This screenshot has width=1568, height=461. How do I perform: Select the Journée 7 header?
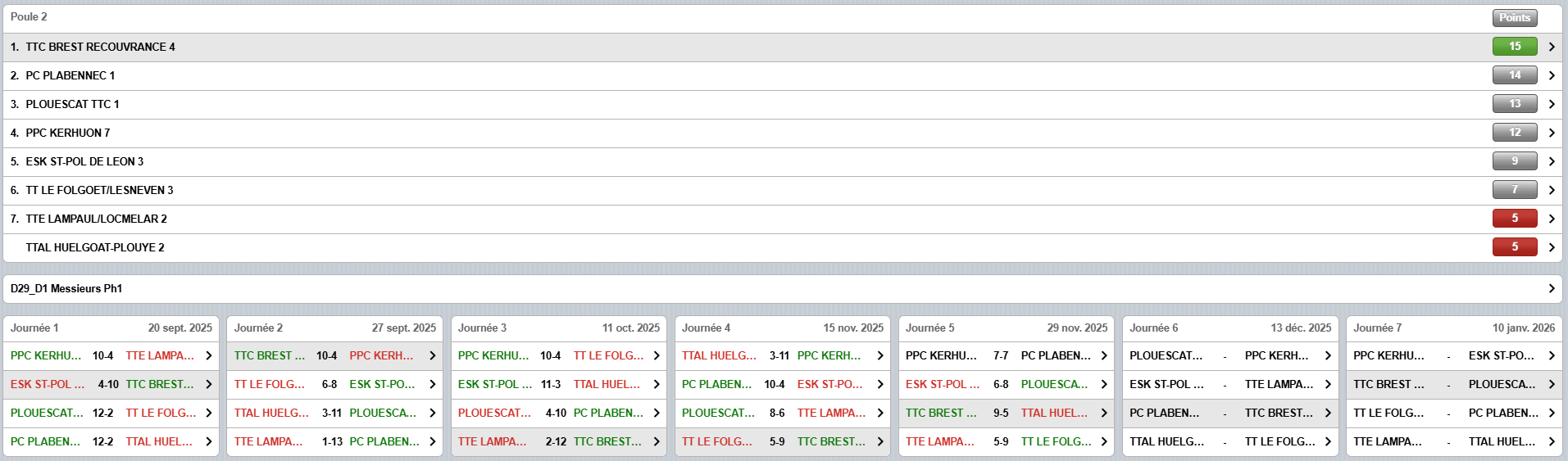1453,328
